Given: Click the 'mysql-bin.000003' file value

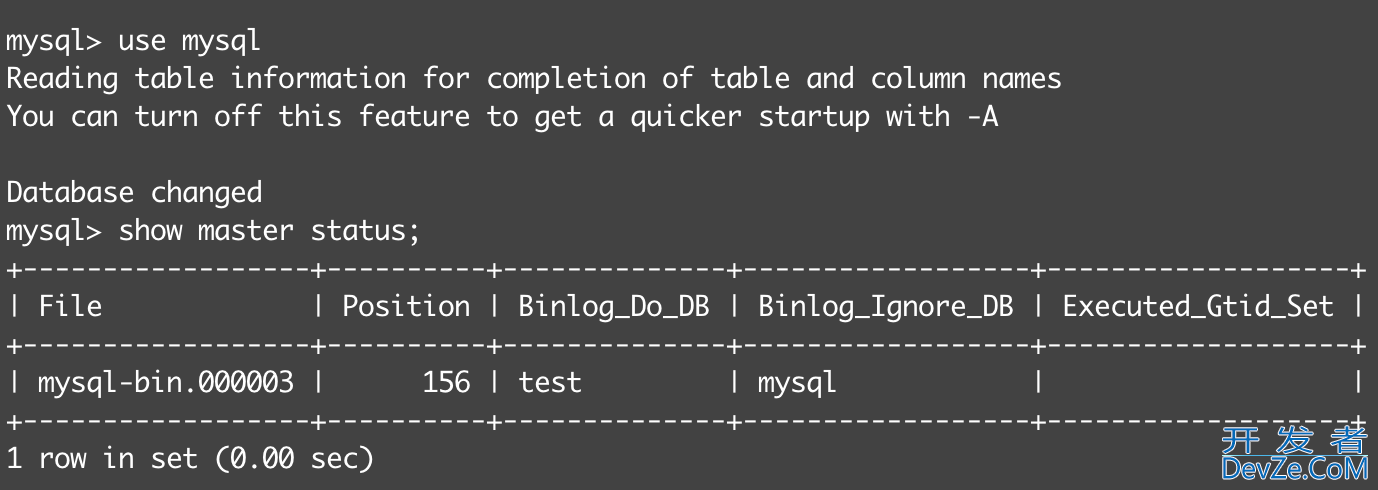Looking at the screenshot, I should point(166,382).
